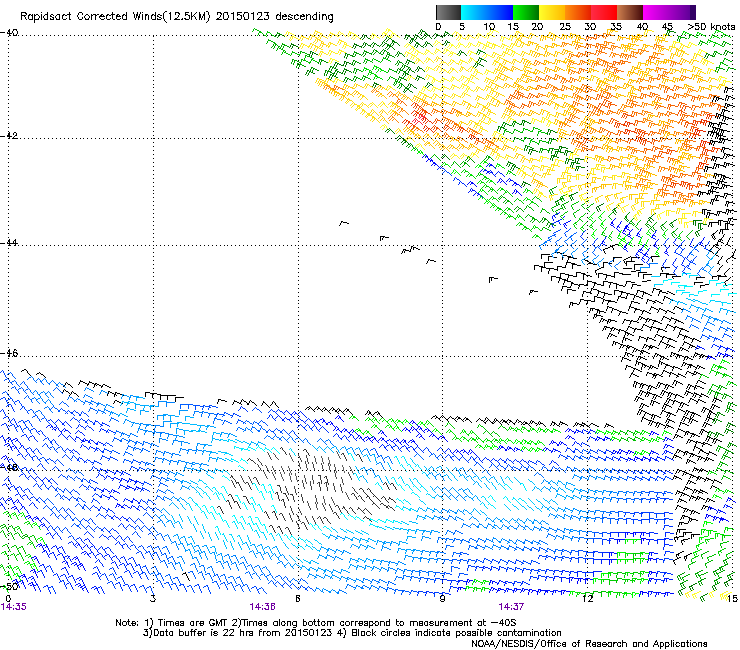This screenshot has width=740, height=650.
Task: Click the dark purple 45-50 knots legend swatch
Action: 682,12
